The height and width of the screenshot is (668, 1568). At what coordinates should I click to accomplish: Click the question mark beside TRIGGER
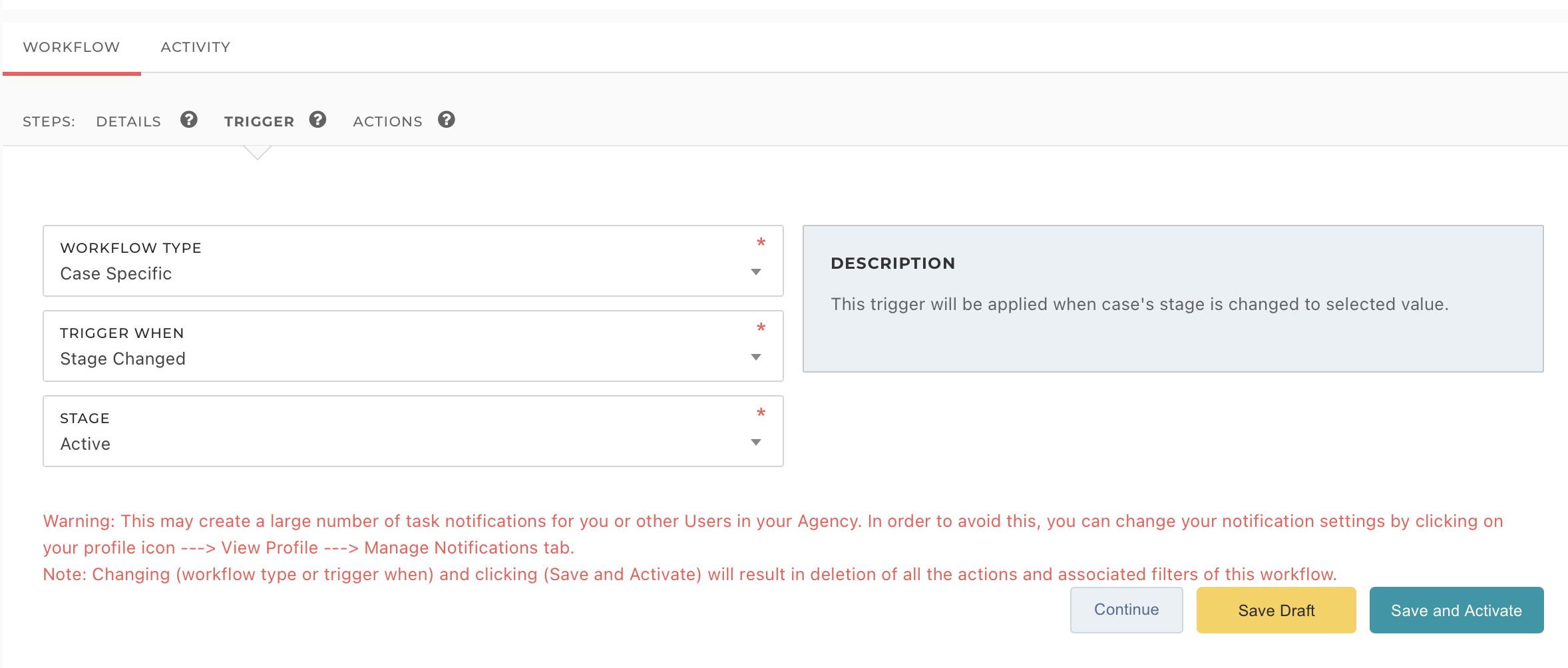(x=317, y=120)
